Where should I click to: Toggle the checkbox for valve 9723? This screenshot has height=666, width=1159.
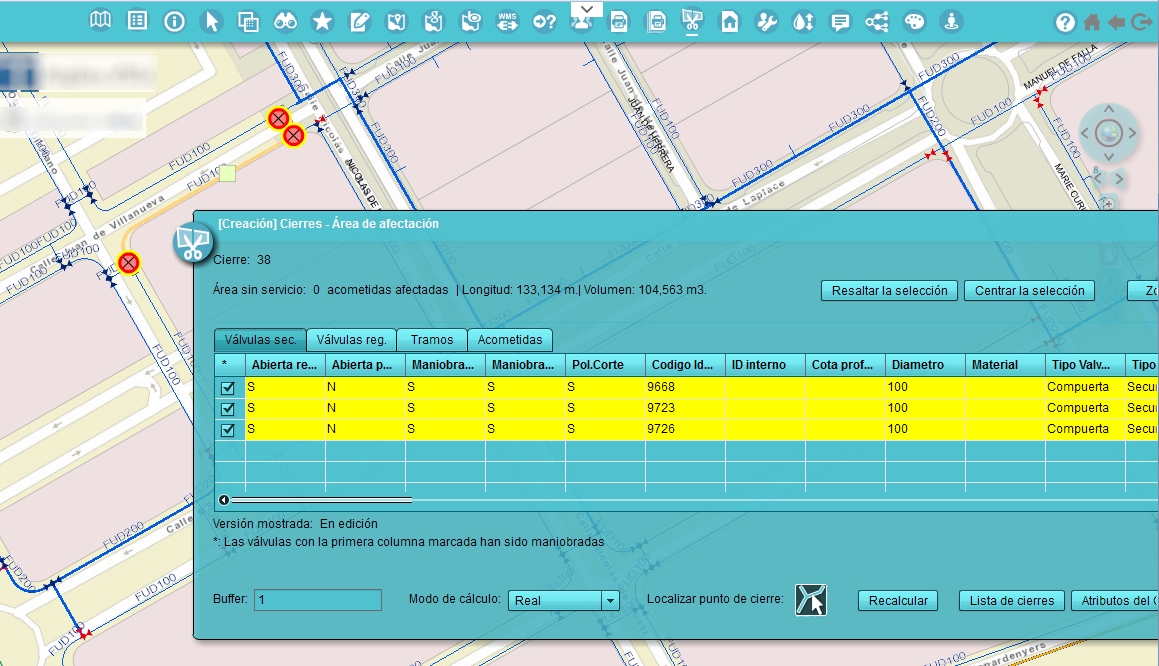(228, 409)
